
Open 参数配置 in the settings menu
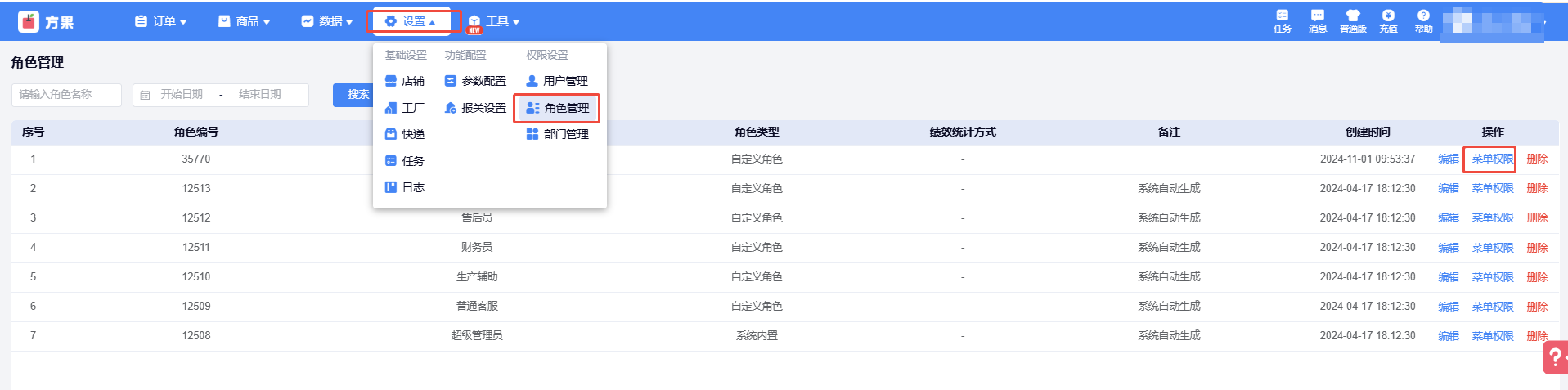(x=475, y=81)
